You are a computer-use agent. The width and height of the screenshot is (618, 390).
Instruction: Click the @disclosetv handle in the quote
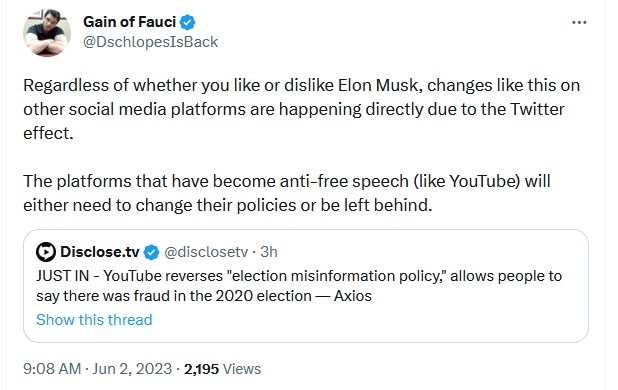click(x=206, y=252)
